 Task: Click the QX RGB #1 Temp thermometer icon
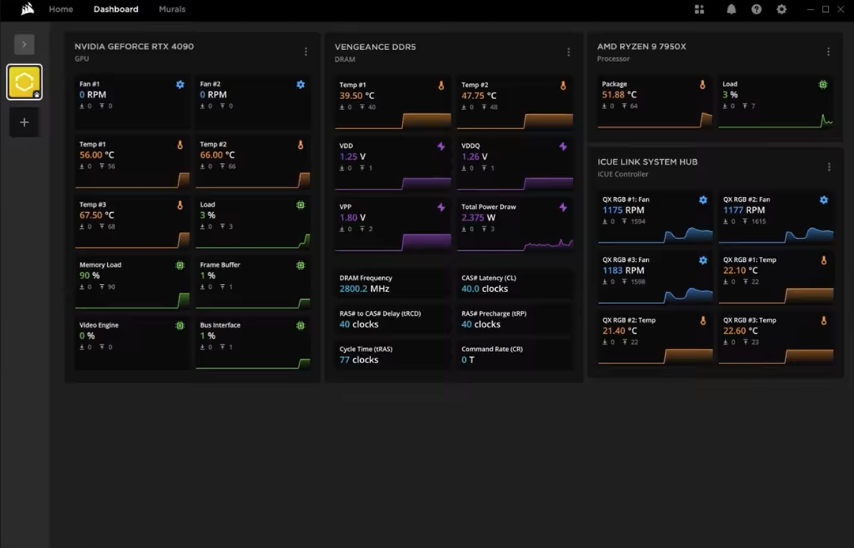click(824, 261)
